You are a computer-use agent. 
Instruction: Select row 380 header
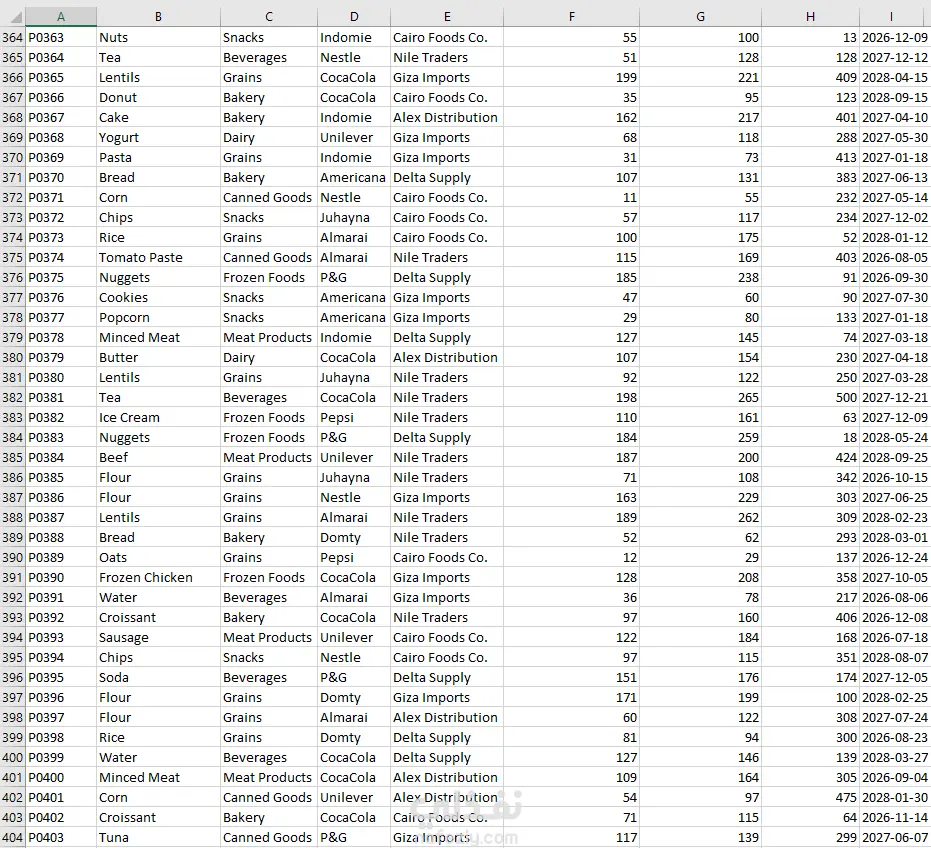coord(12,357)
